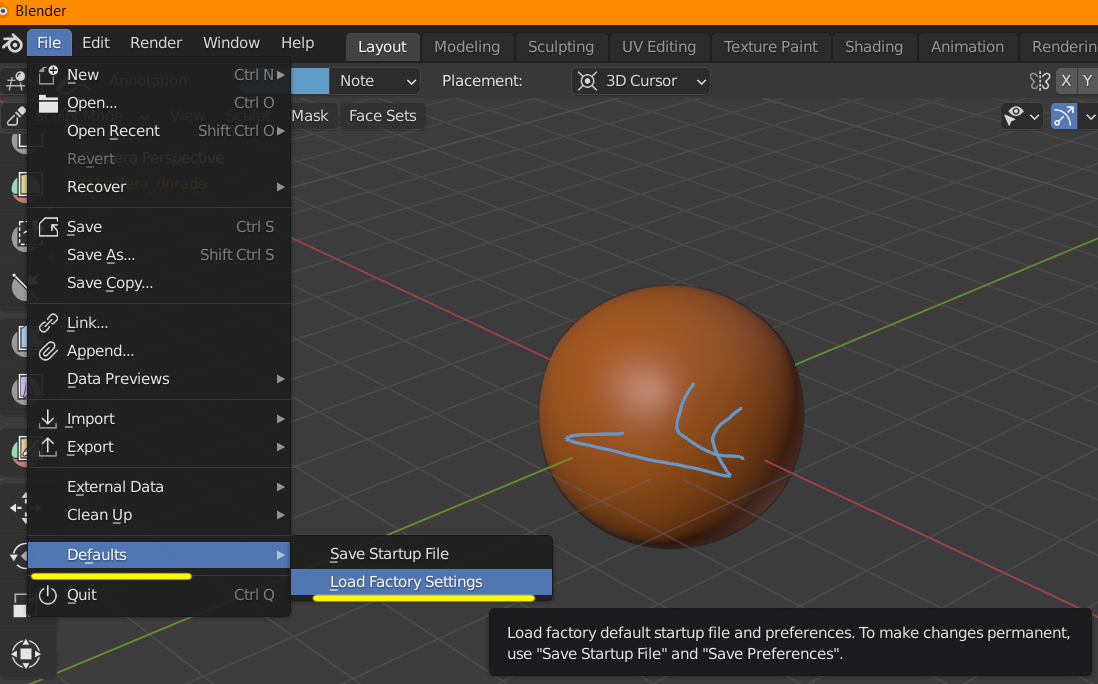Click the Link chain icon
The height and width of the screenshot is (684, 1098).
point(48,323)
